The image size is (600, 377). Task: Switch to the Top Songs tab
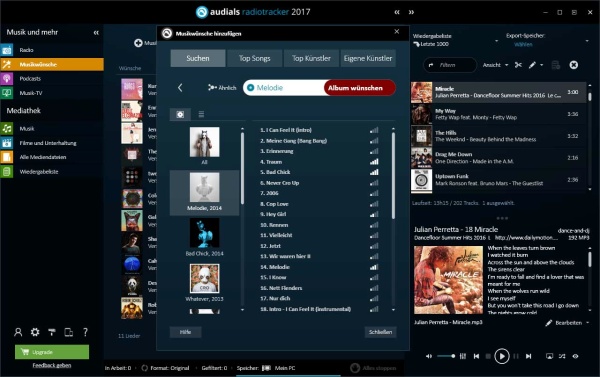(254, 58)
